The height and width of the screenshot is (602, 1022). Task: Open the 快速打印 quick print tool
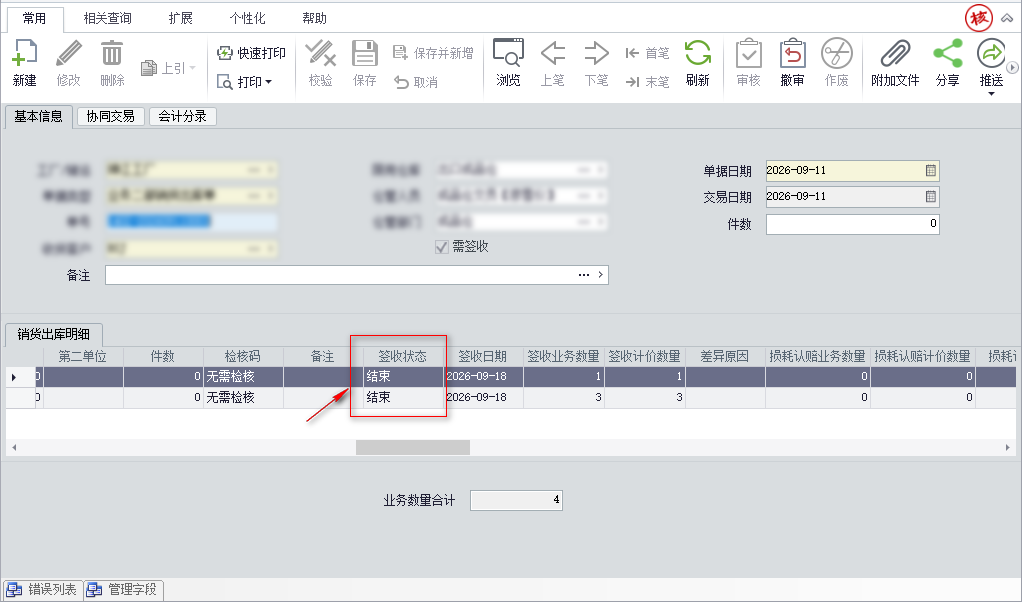tap(251, 53)
